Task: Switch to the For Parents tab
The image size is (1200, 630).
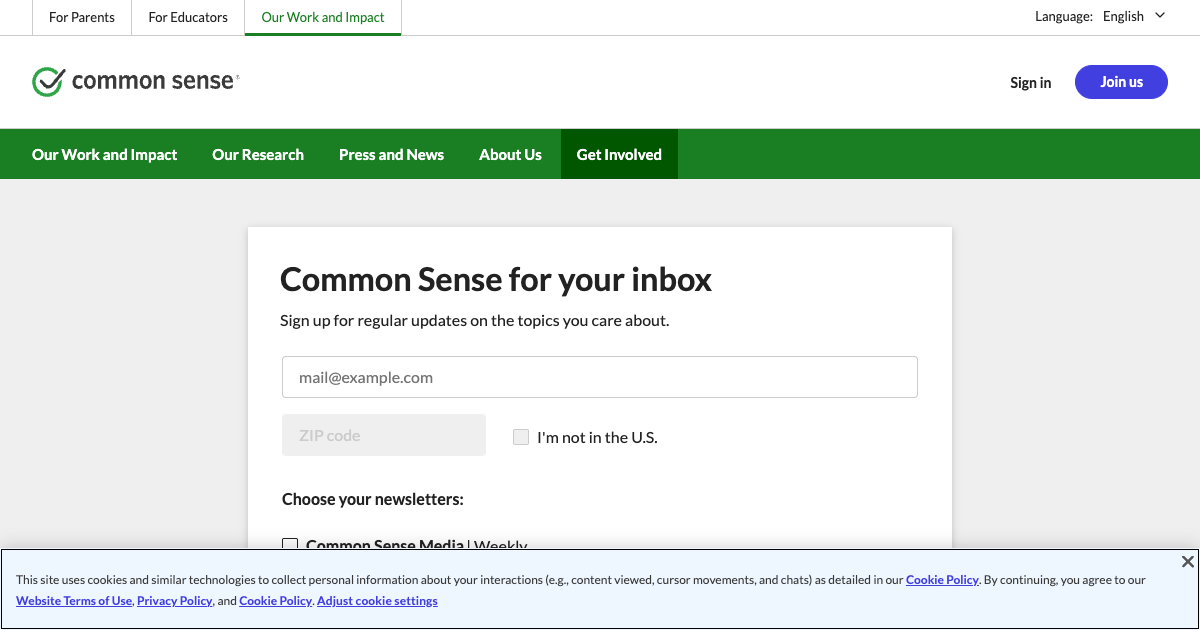Action: pyautogui.click(x=82, y=17)
